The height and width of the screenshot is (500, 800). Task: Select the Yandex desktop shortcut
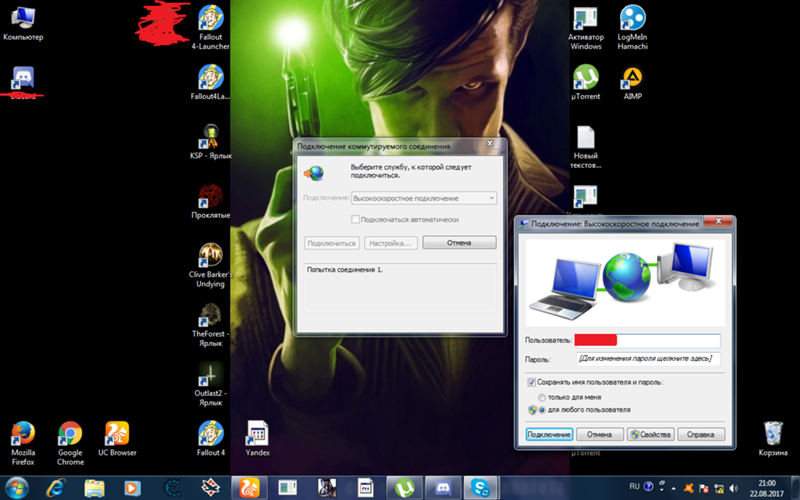tap(257, 439)
